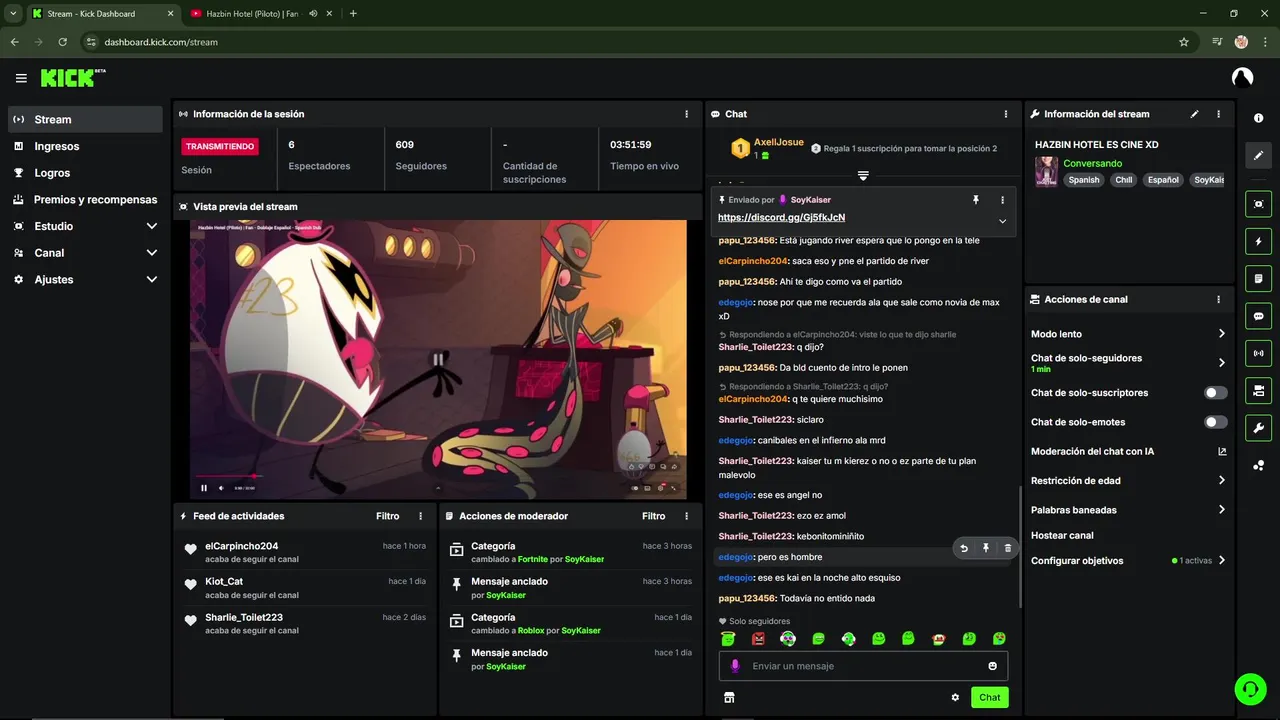The height and width of the screenshot is (720, 1280).
Task: Unpin the pinned Discord message
Action: (x=976, y=200)
